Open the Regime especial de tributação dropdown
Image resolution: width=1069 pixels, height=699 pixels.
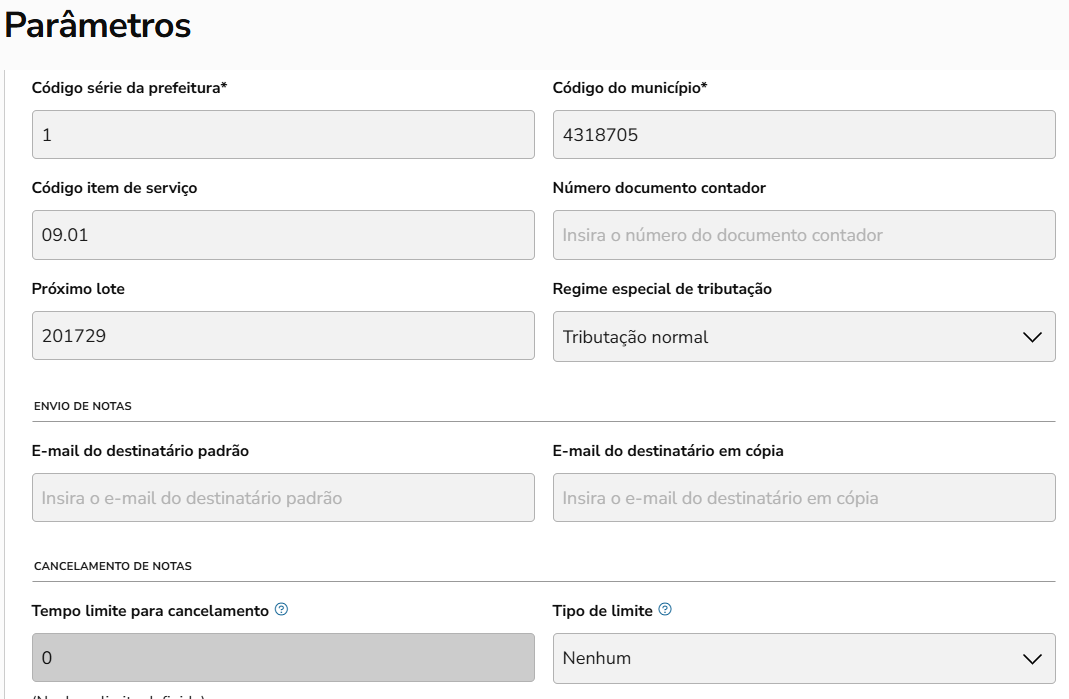[803, 336]
